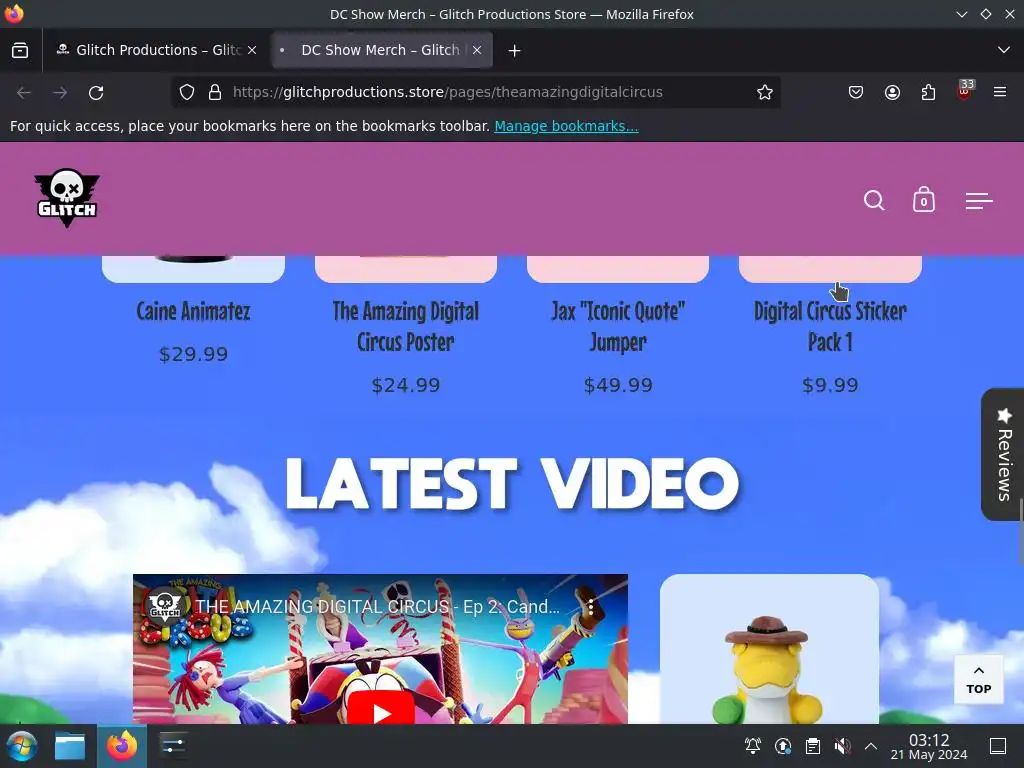
Task: Open the Reviews side tab
Action: tap(1004, 455)
